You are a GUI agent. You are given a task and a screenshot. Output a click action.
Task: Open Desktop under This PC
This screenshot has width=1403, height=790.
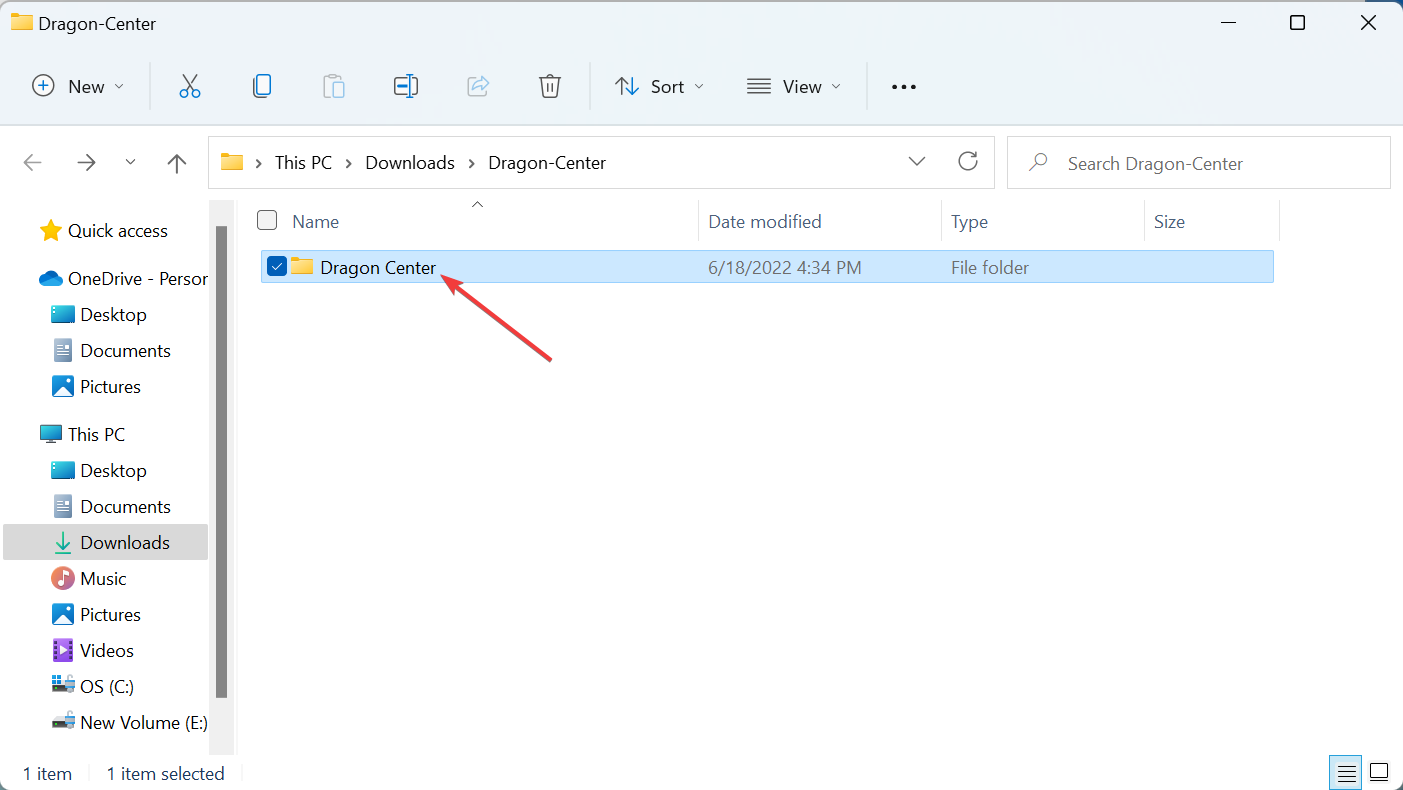tap(99, 470)
